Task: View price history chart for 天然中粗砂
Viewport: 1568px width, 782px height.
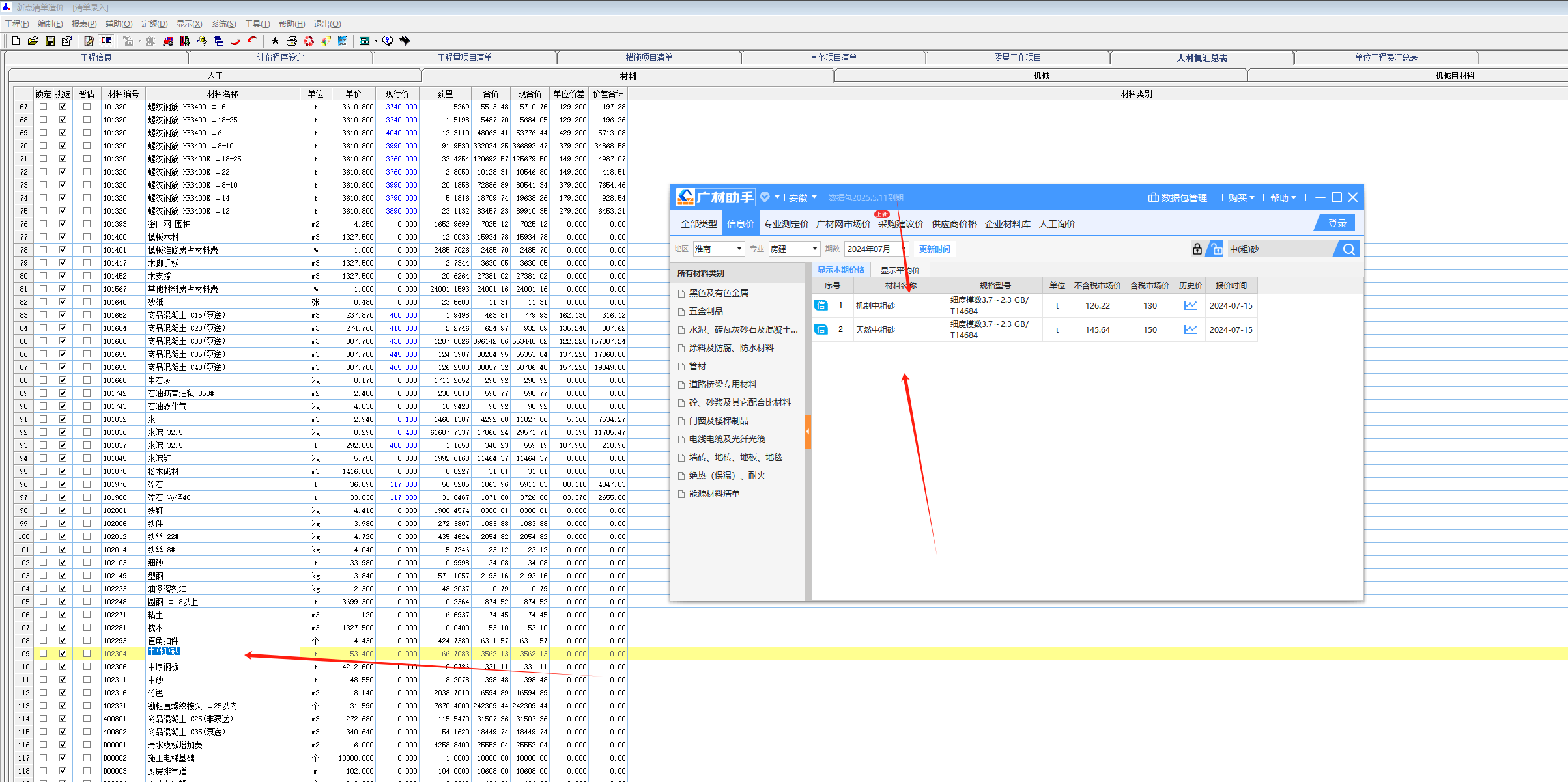Action: tap(1191, 329)
